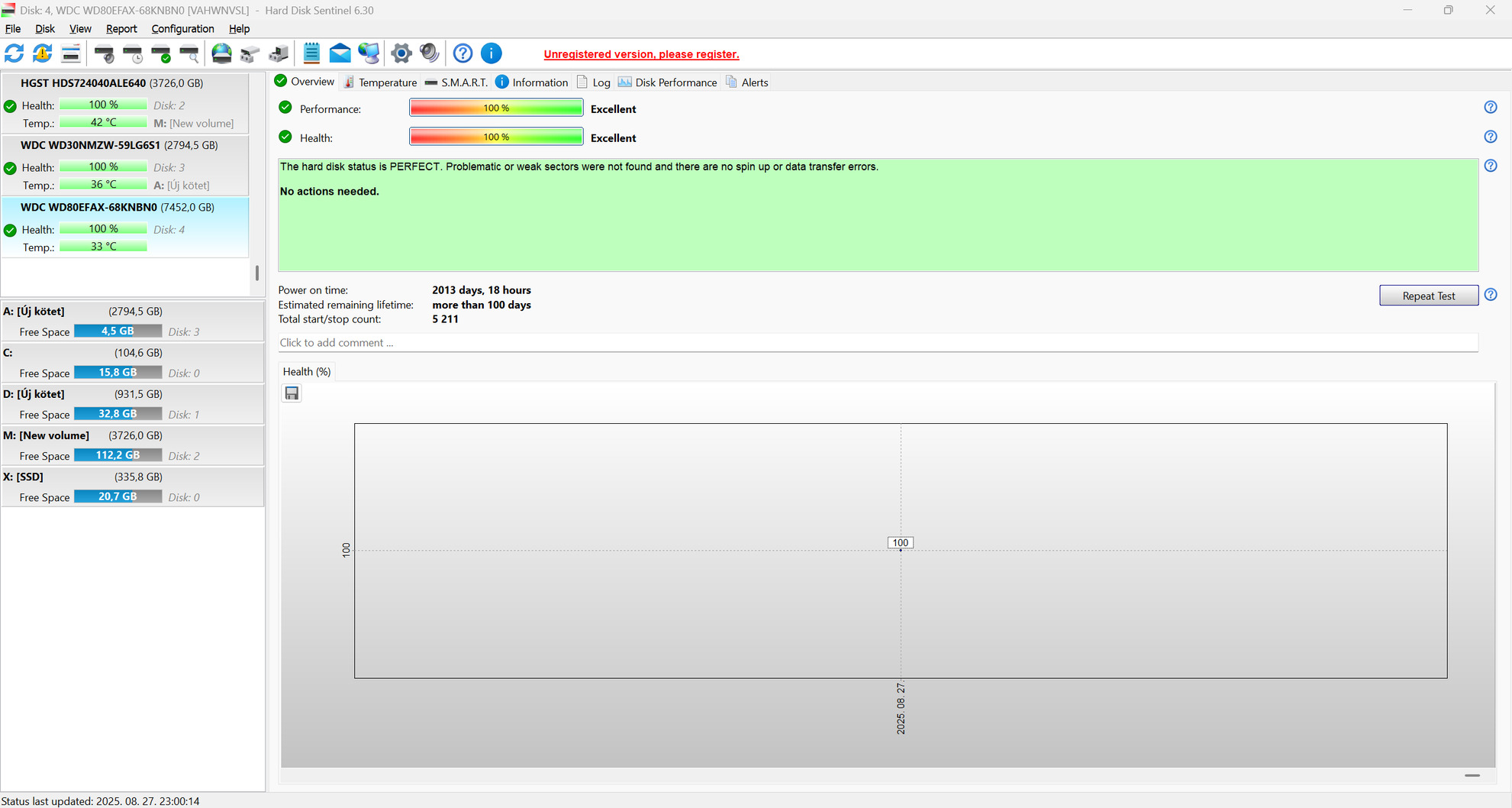Click the help icon on the Performance row

coord(1491,108)
